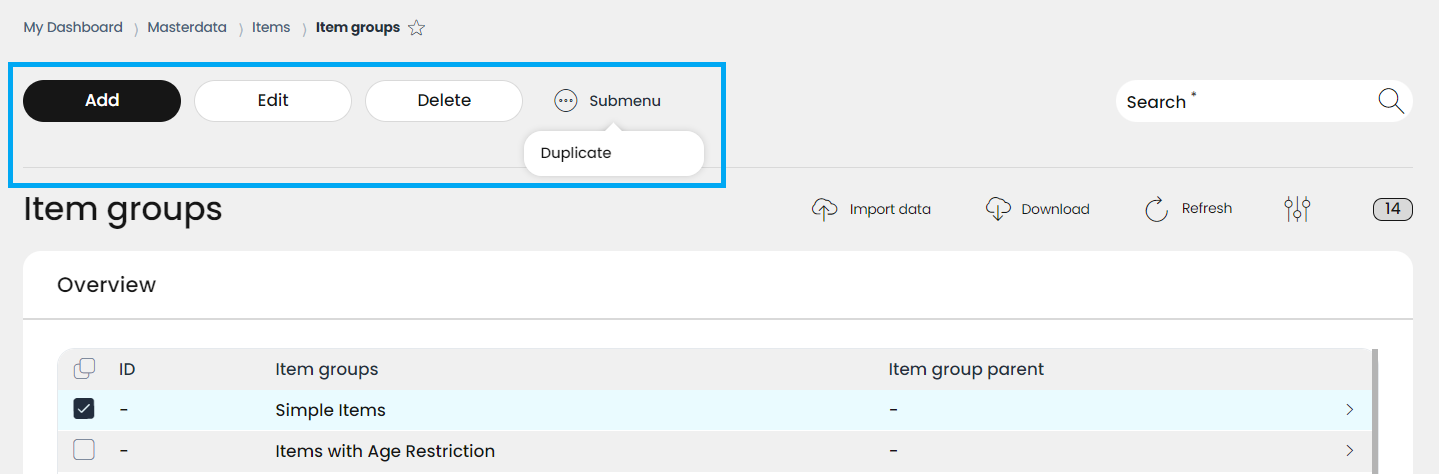Open the filter sliders settings icon

[1297, 209]
